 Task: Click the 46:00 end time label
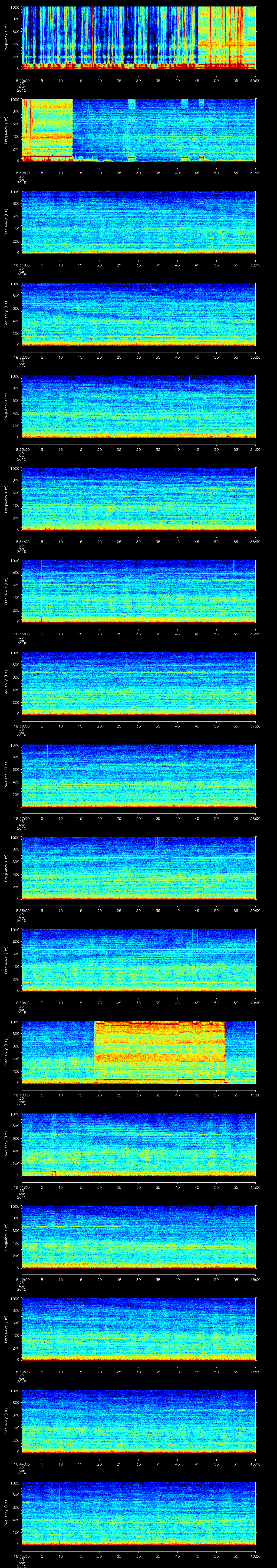click(x=256, y=1557)
